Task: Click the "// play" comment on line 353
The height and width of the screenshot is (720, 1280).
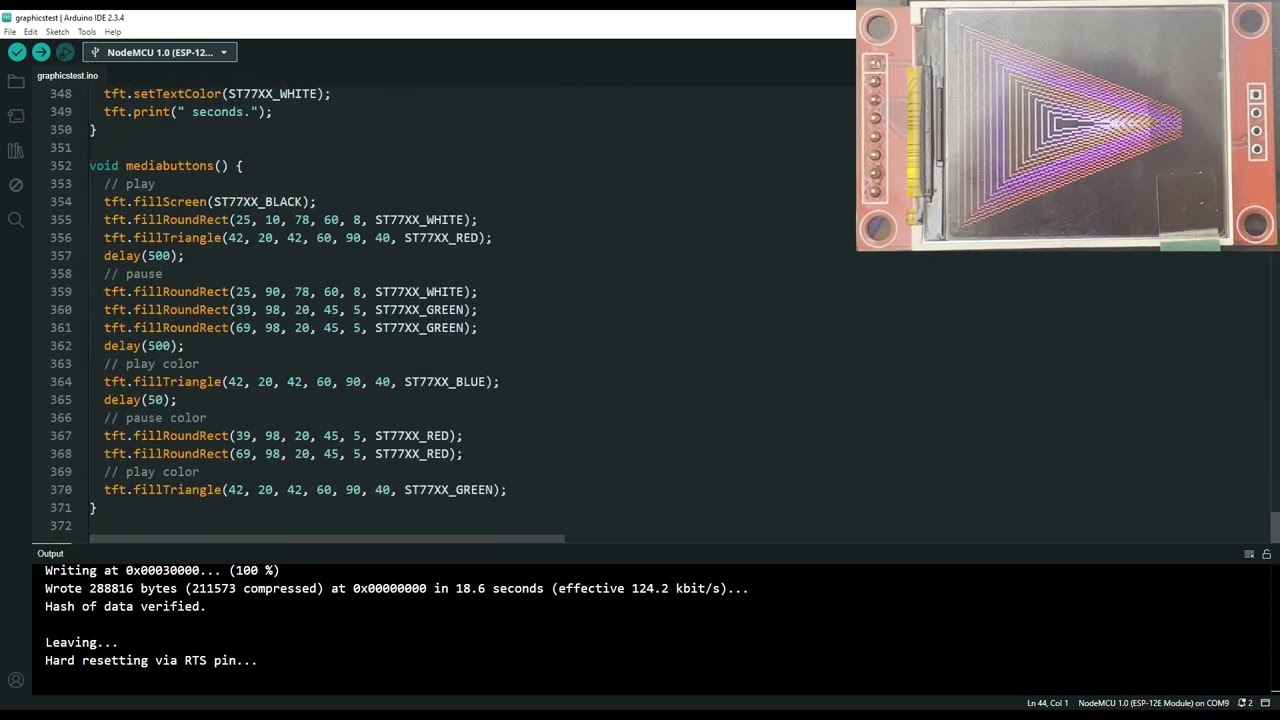Action: [x=129, y=184]
